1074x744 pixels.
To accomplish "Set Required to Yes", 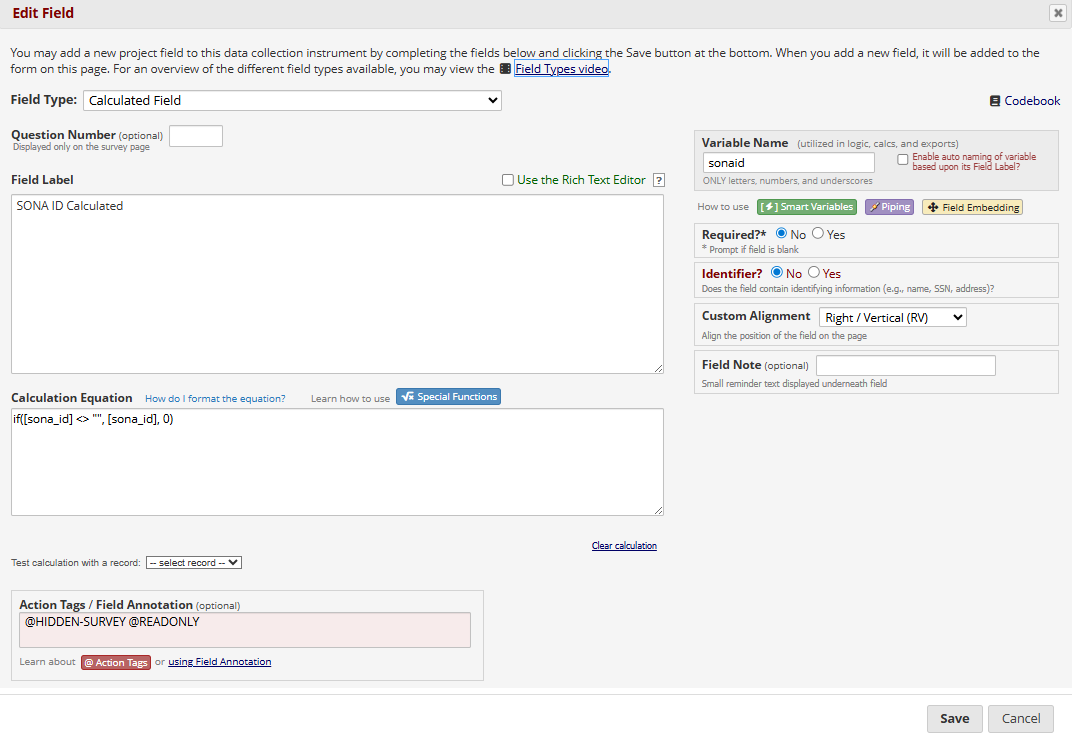I will pyautogui.click(x=817, y=234).
